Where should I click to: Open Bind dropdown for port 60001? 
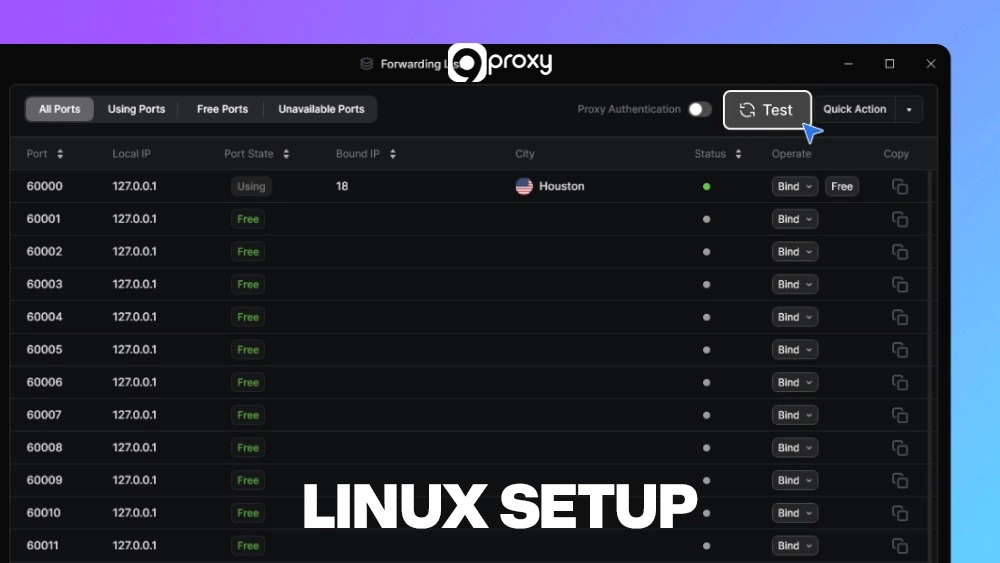pyautogui.click(x=795, y=219)
